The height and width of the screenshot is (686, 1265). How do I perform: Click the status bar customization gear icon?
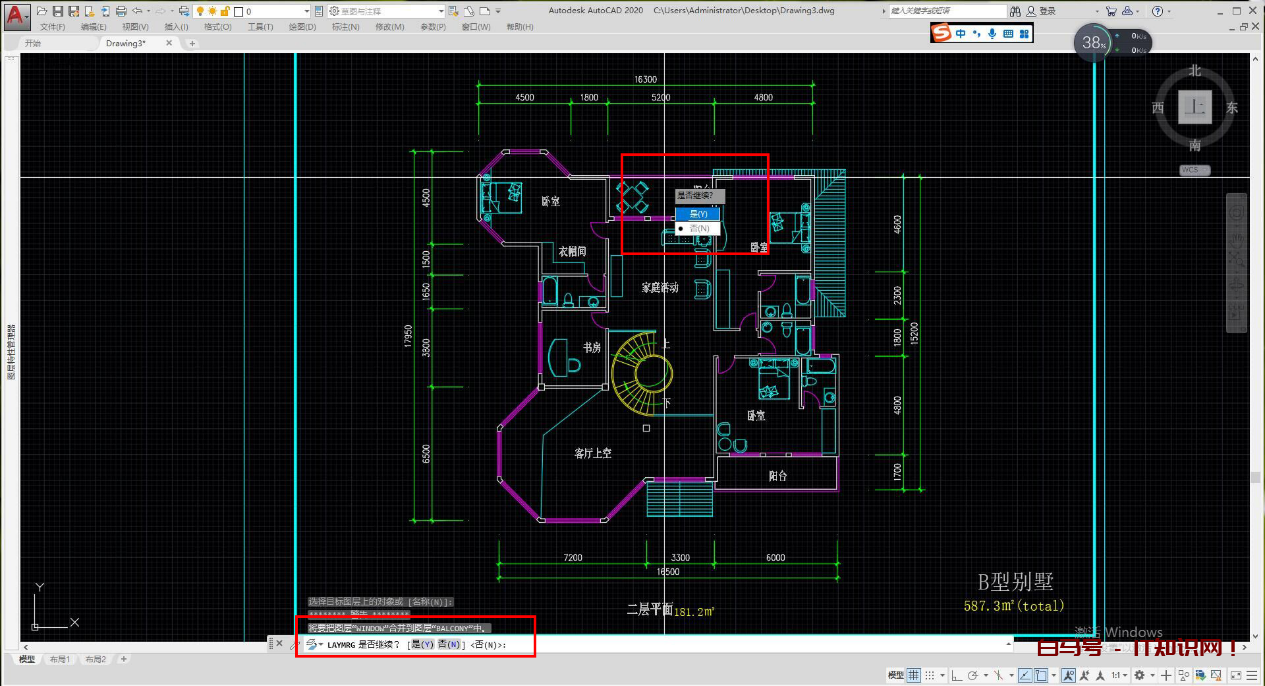(1253, 674)
